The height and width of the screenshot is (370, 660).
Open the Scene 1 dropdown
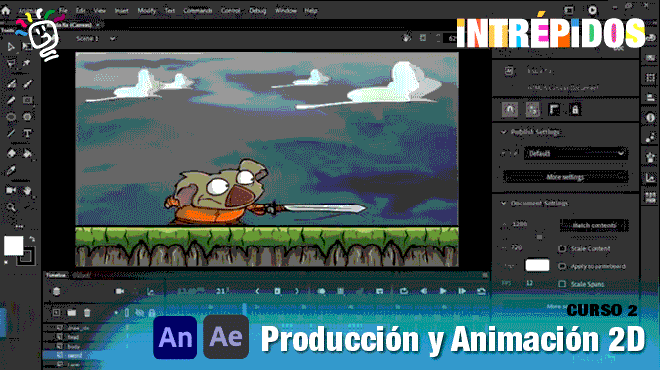[113, 38]
